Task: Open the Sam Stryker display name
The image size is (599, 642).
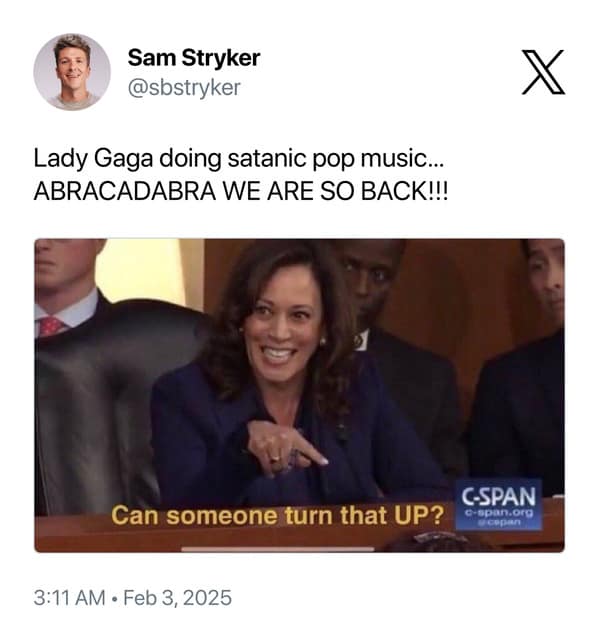Action: [x=194, y=58]
